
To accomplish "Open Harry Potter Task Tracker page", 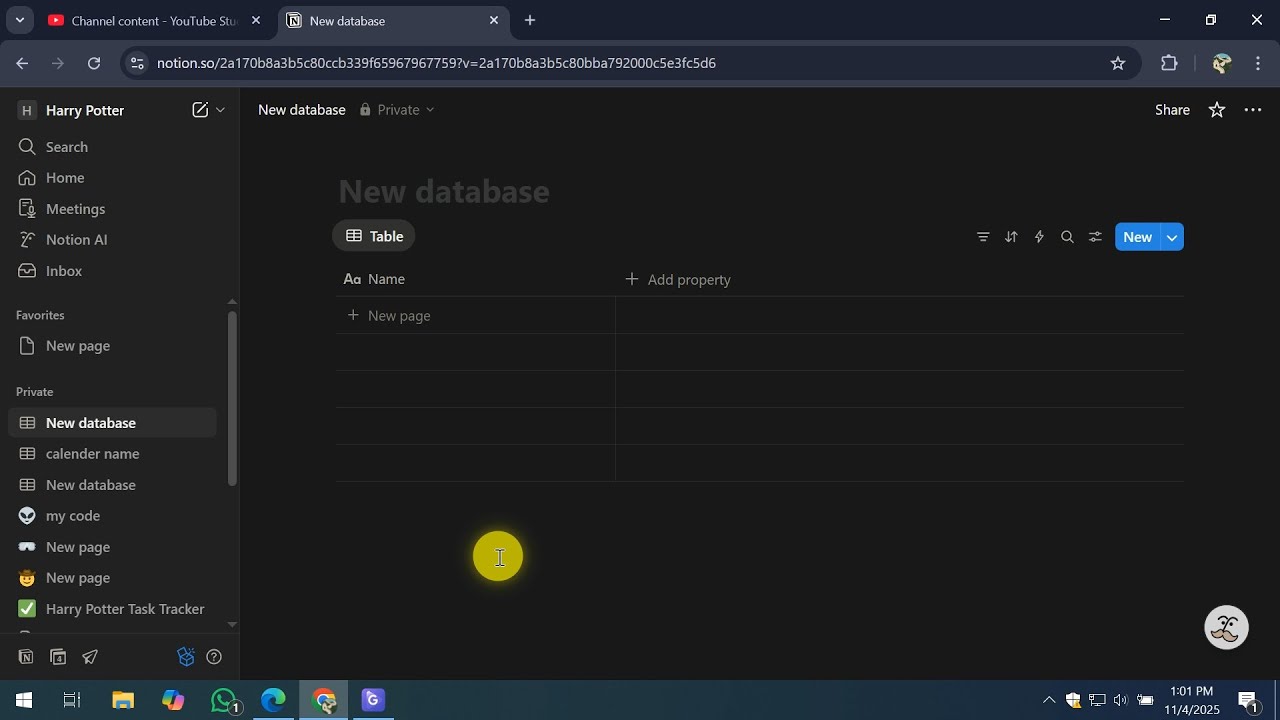I will pyautogui.click(x=112, y=609).
